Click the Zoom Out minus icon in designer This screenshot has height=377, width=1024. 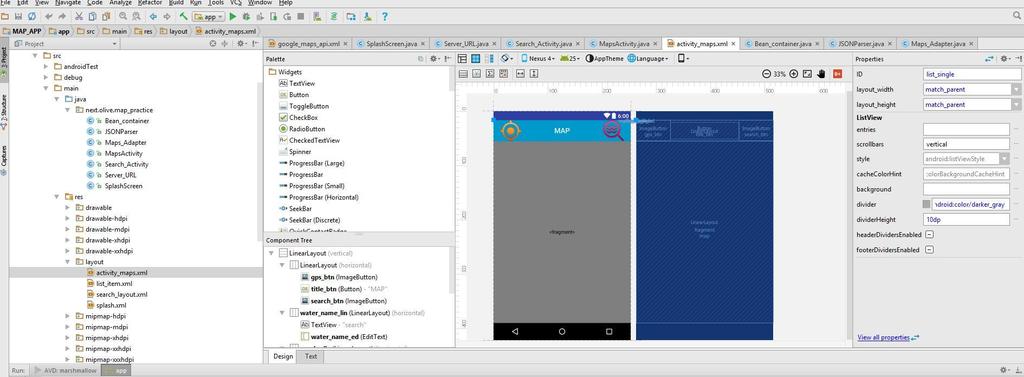[766, 74]
